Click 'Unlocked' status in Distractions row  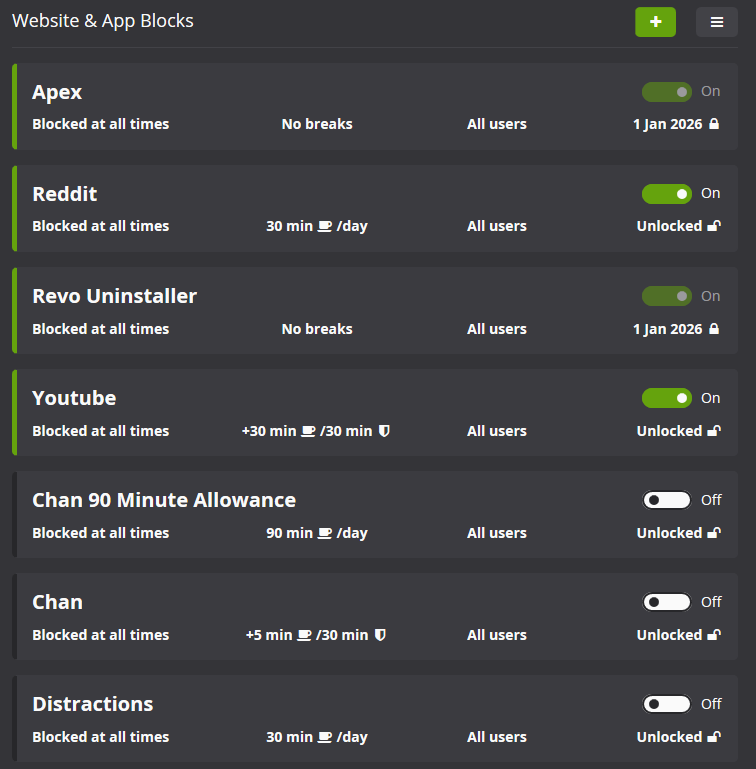(669, 737)
